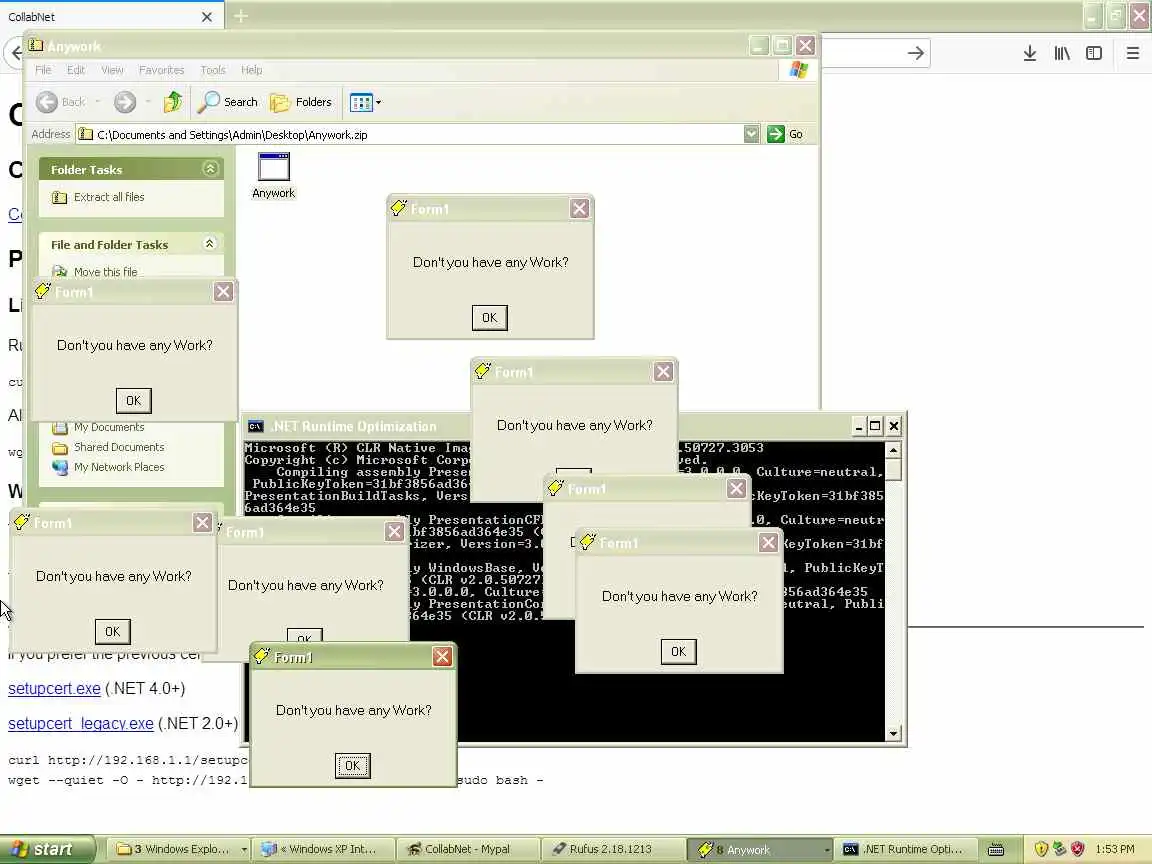Open the View menu in Anywork window
Viewport: 1152px width, 864px height.
[x=112, y=70]
